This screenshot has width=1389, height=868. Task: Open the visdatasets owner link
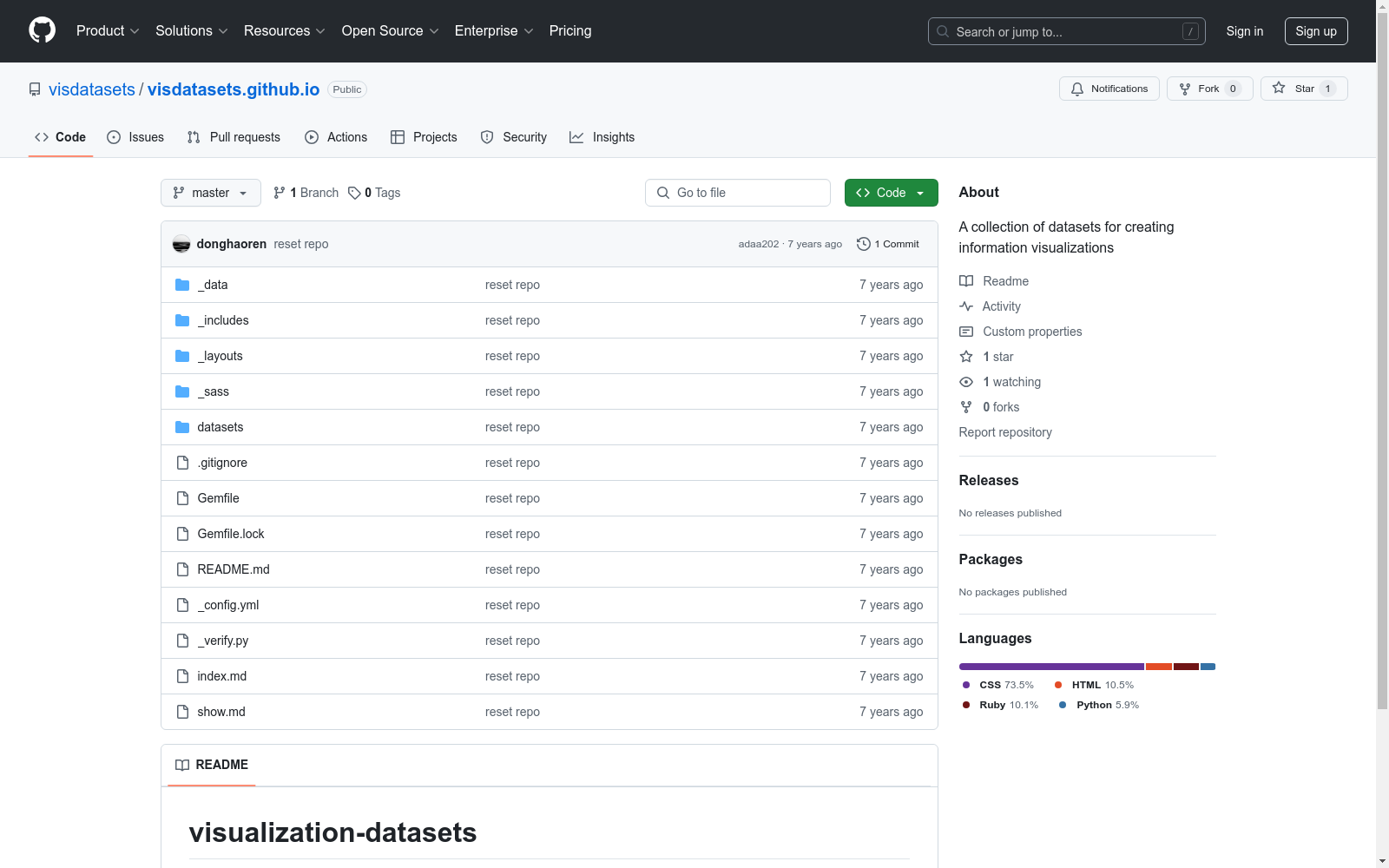pos(92,89)
